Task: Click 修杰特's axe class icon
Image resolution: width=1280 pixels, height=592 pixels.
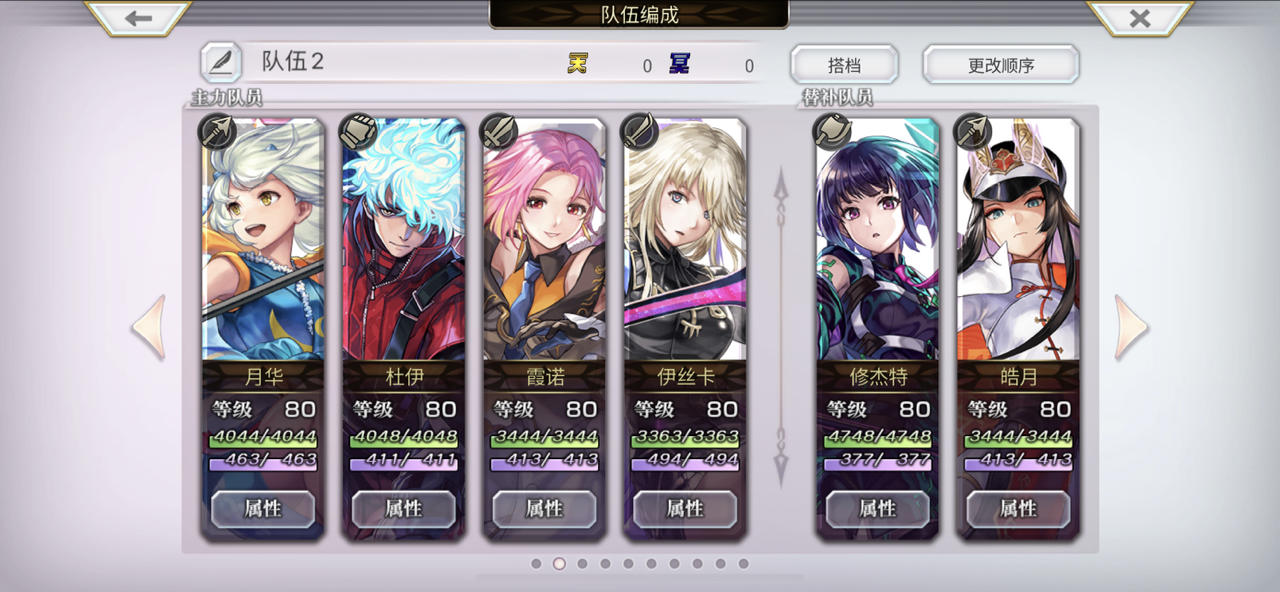Action: click(x=832, y=131)
